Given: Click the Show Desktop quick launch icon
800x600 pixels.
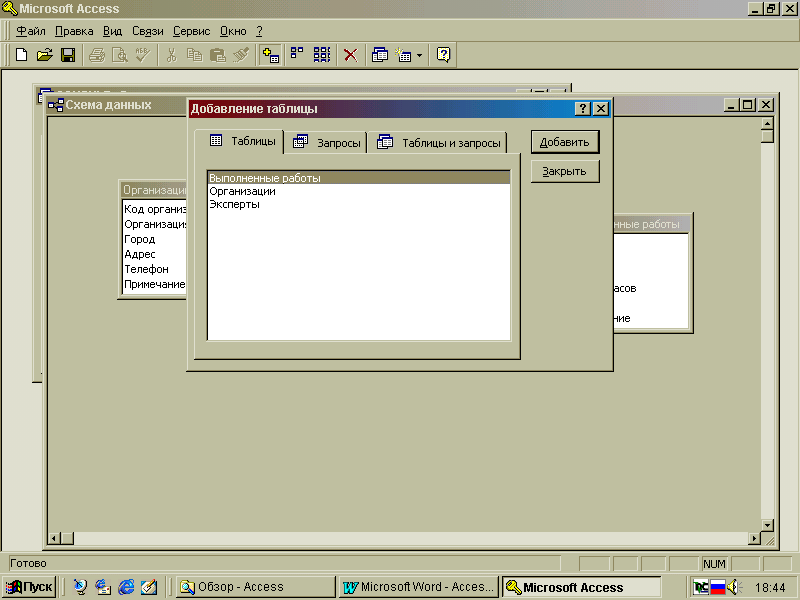Looking at the screenshot, I should pyautogui.click(x=148, y=587).
